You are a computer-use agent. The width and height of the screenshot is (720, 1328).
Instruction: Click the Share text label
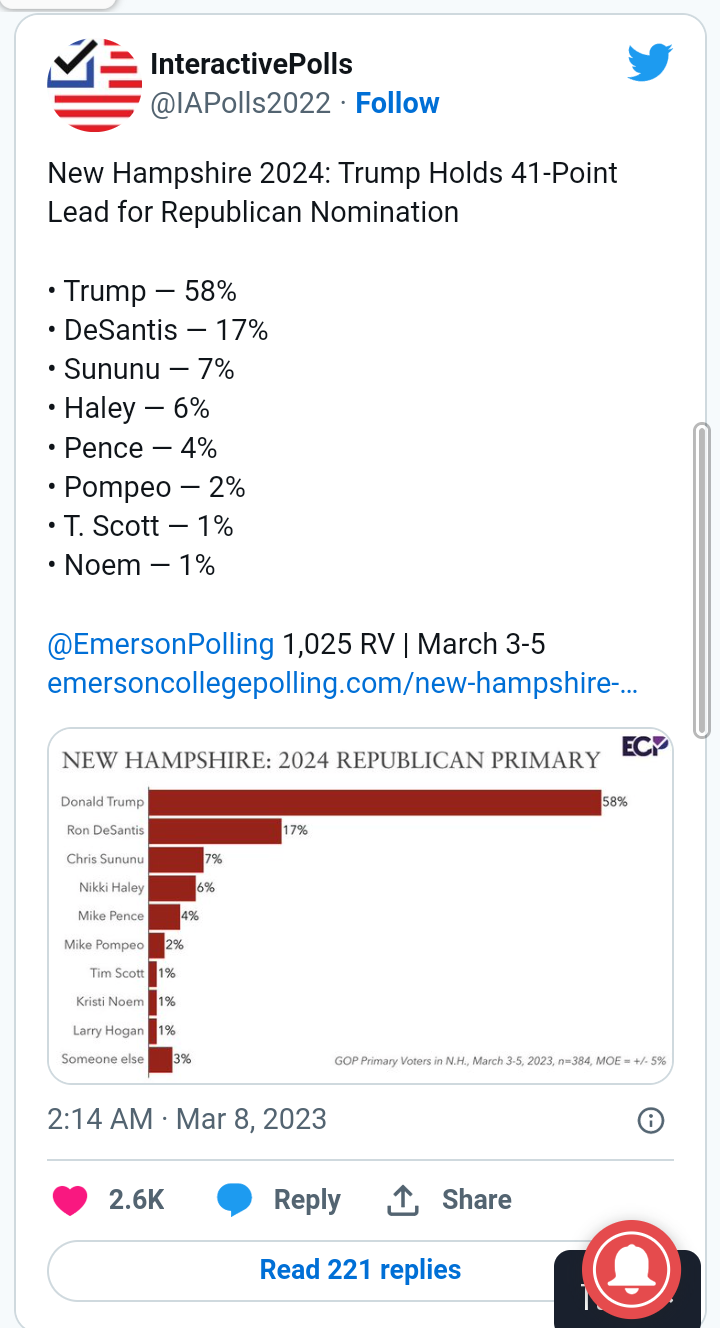coord(477,1200)
